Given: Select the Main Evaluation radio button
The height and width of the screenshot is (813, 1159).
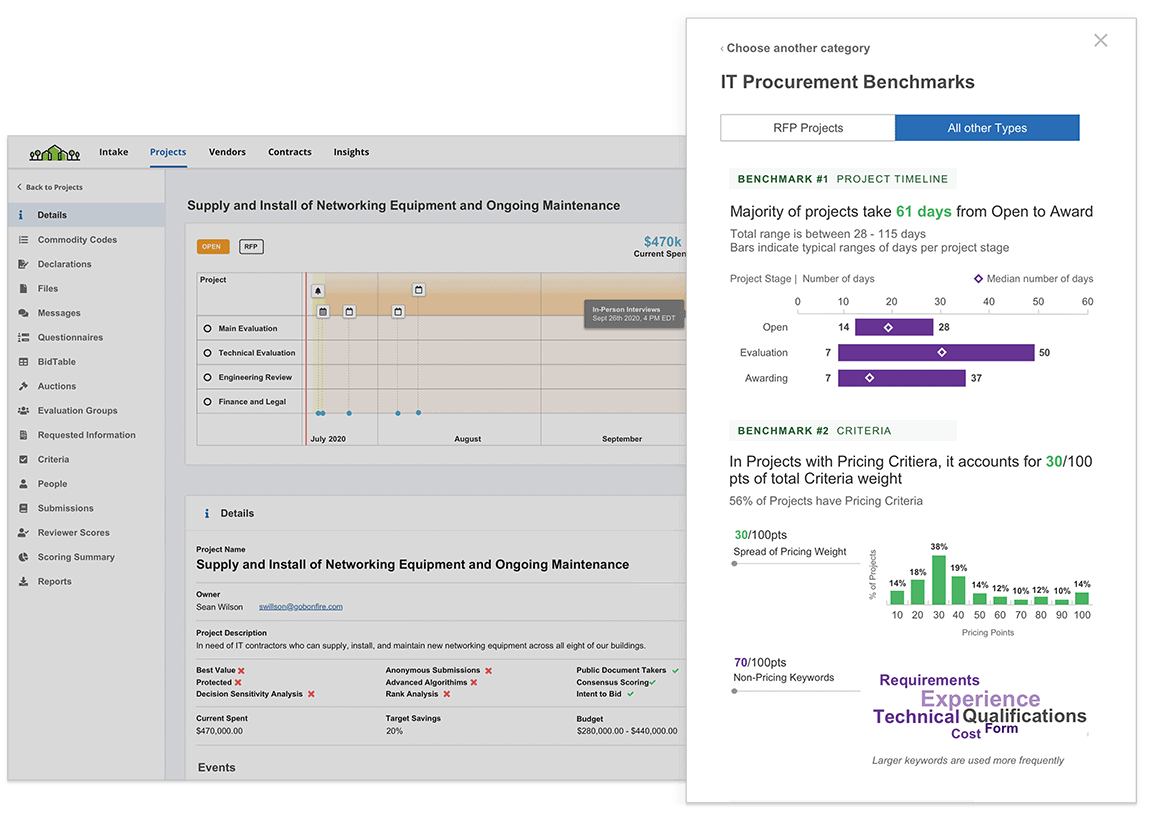Looking at the screenshot, I should tap(208, 329).
